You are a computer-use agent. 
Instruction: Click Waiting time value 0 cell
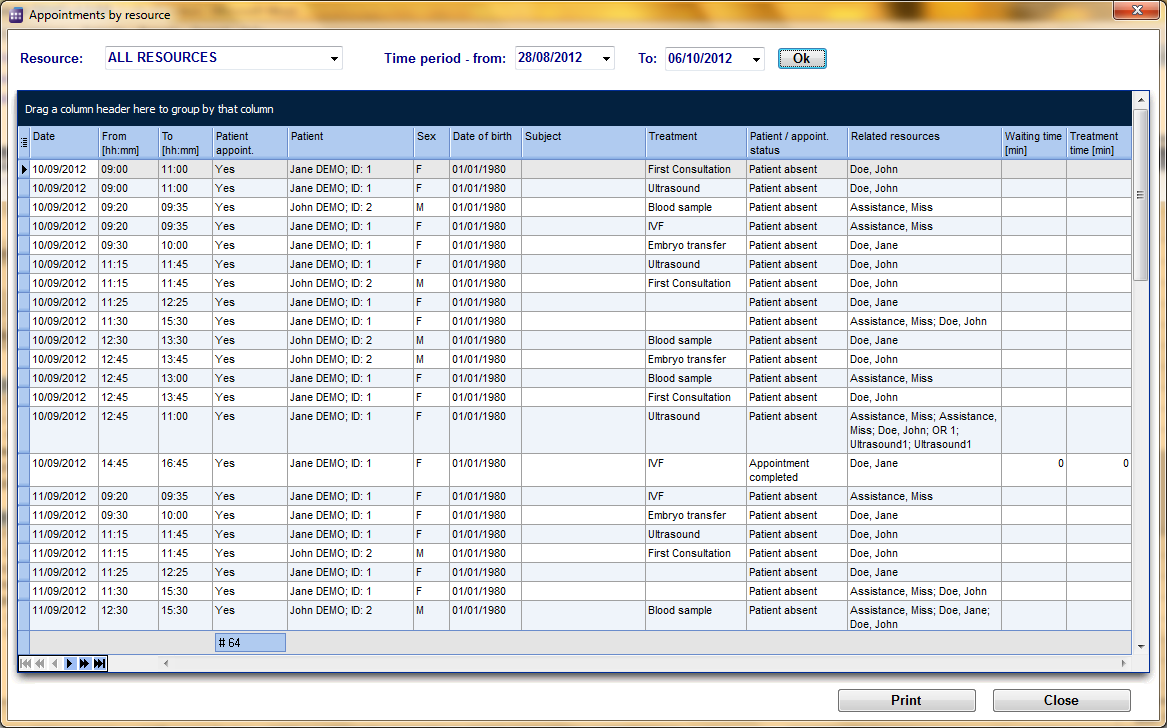[1034, 470]
